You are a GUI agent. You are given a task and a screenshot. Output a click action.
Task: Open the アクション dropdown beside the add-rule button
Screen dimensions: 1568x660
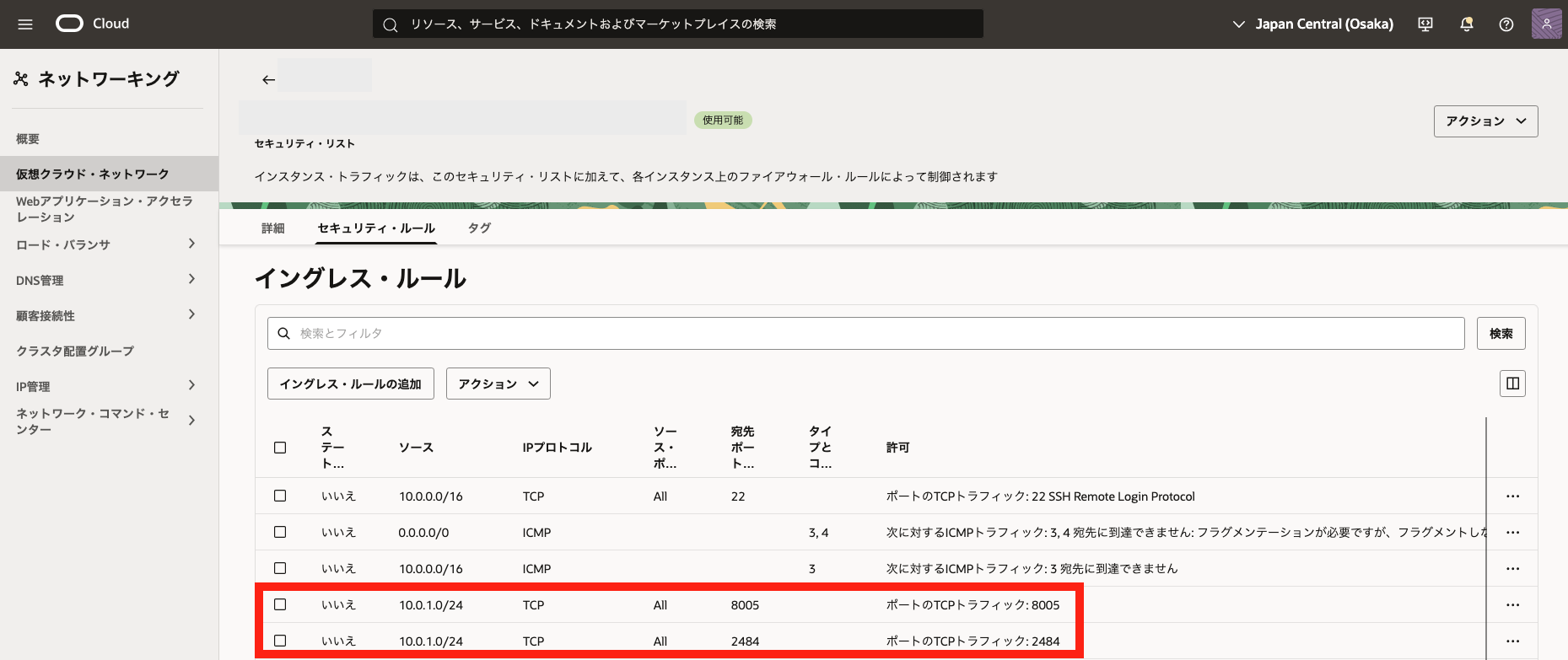(x=498, y=384)
